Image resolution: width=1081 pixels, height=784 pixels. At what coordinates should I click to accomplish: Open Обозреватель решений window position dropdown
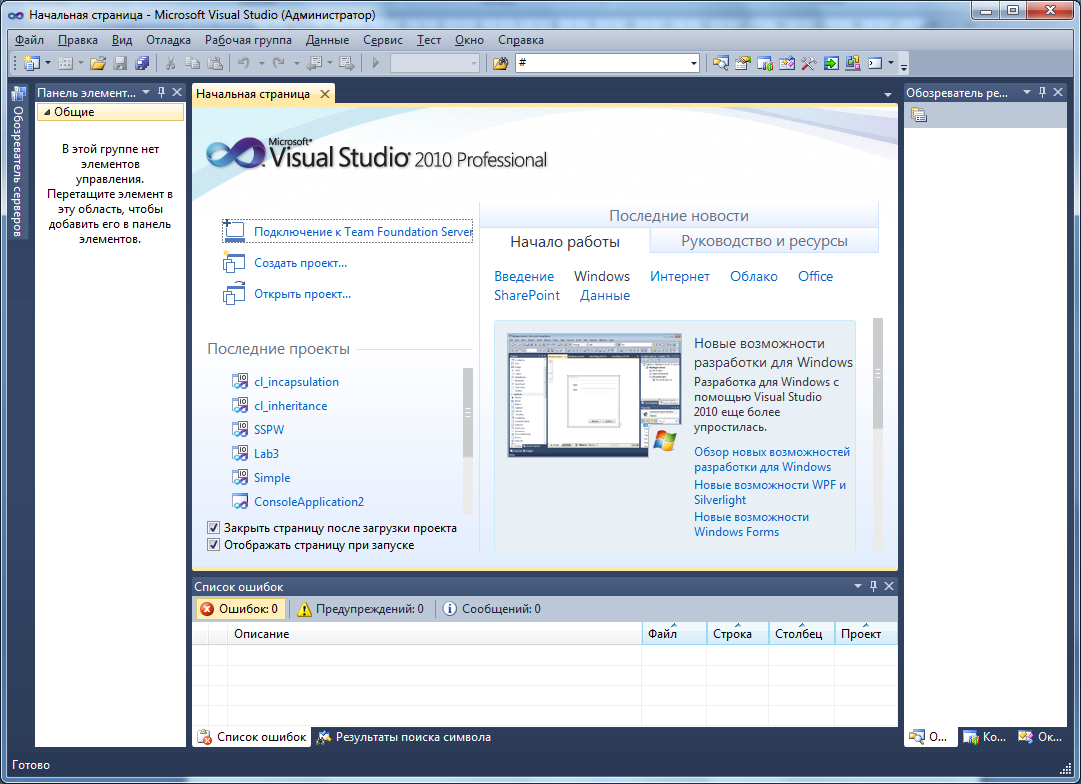(1027, 92)
